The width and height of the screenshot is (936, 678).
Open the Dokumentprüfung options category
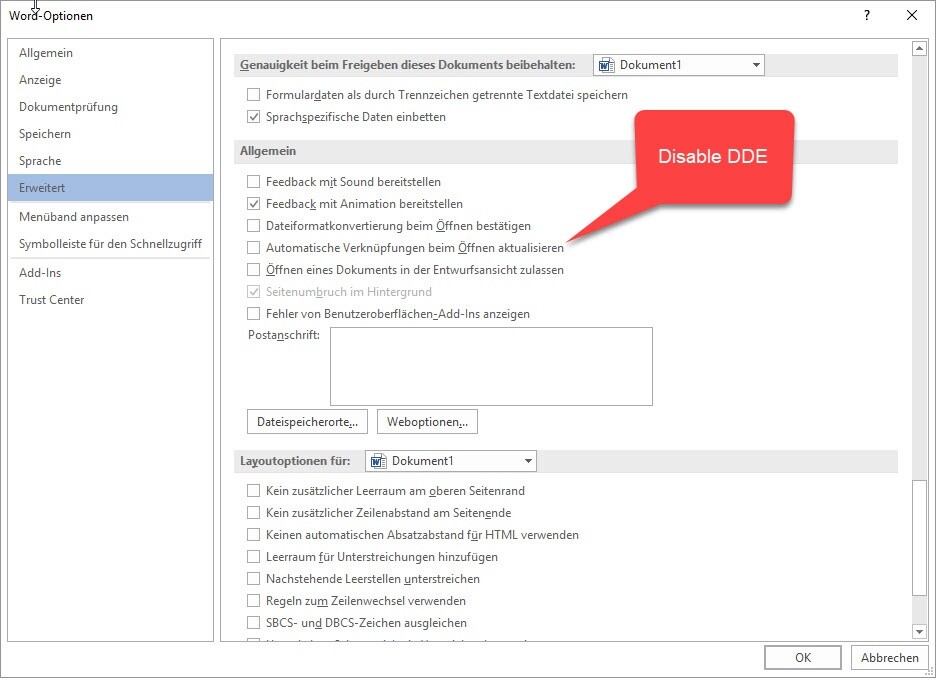point(68,107)
